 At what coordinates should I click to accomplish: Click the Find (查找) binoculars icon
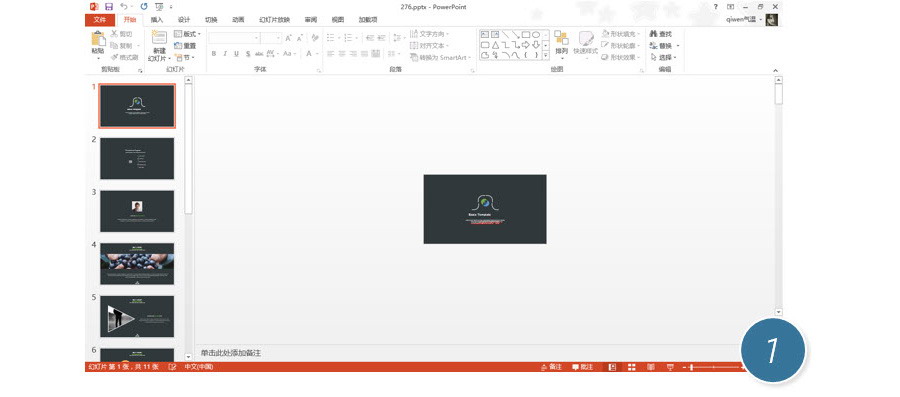click(x=653, y=34)
